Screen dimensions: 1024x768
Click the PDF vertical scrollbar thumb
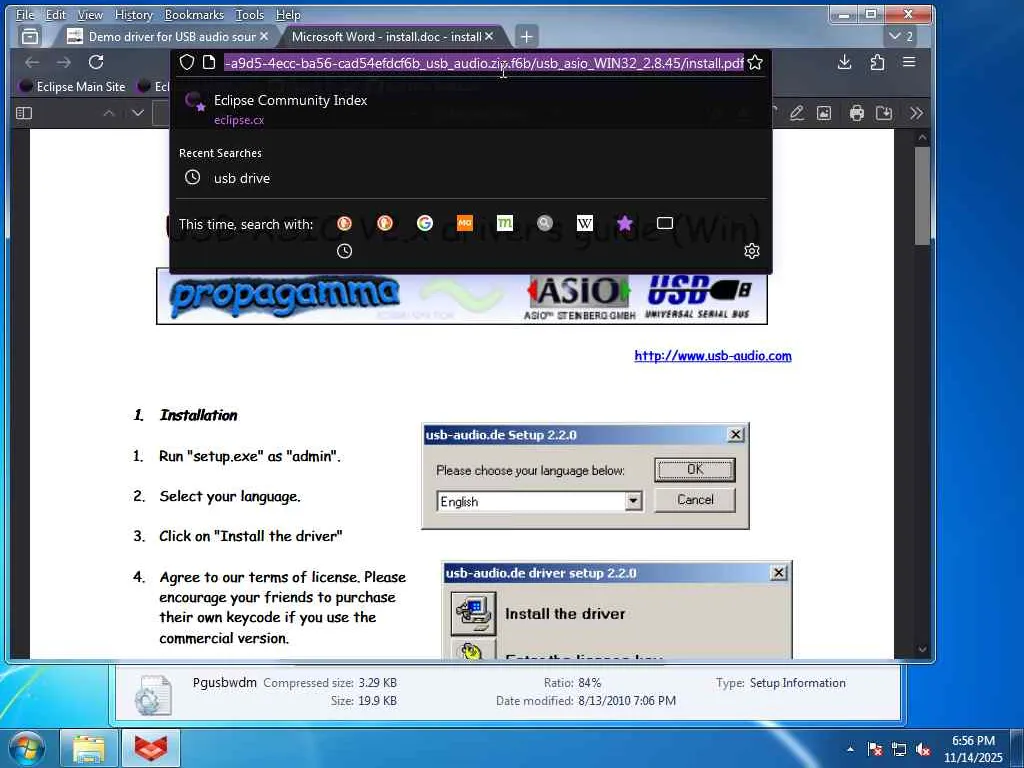click(x=922, y=196)
